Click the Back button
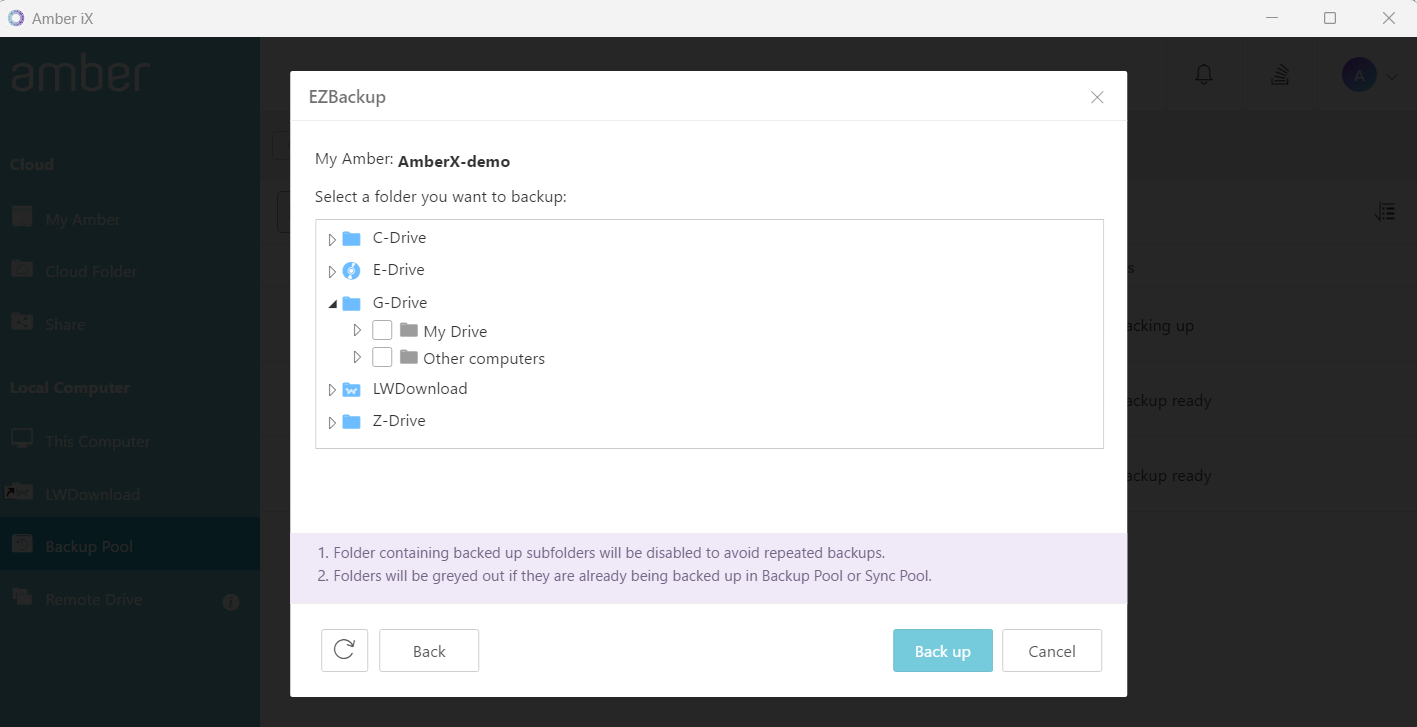The image size is (1417, 727). (429, 651)
